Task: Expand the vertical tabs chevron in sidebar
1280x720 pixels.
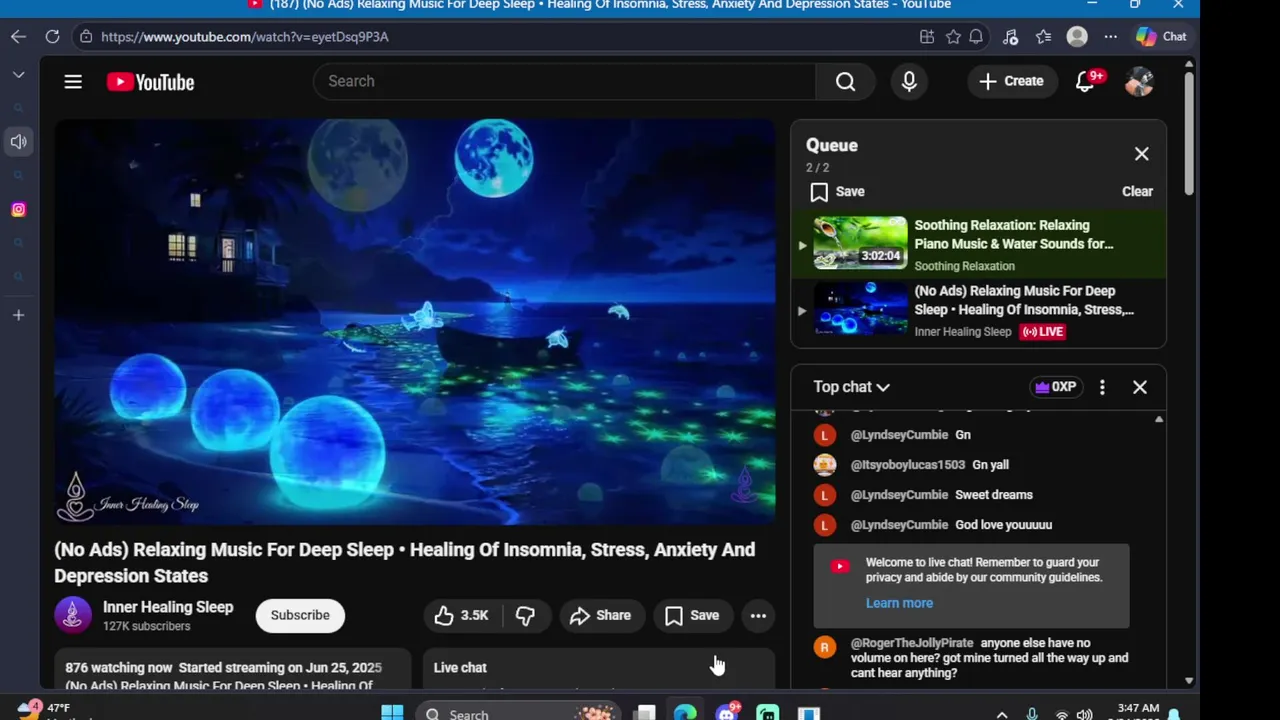Action: point(19,75)
